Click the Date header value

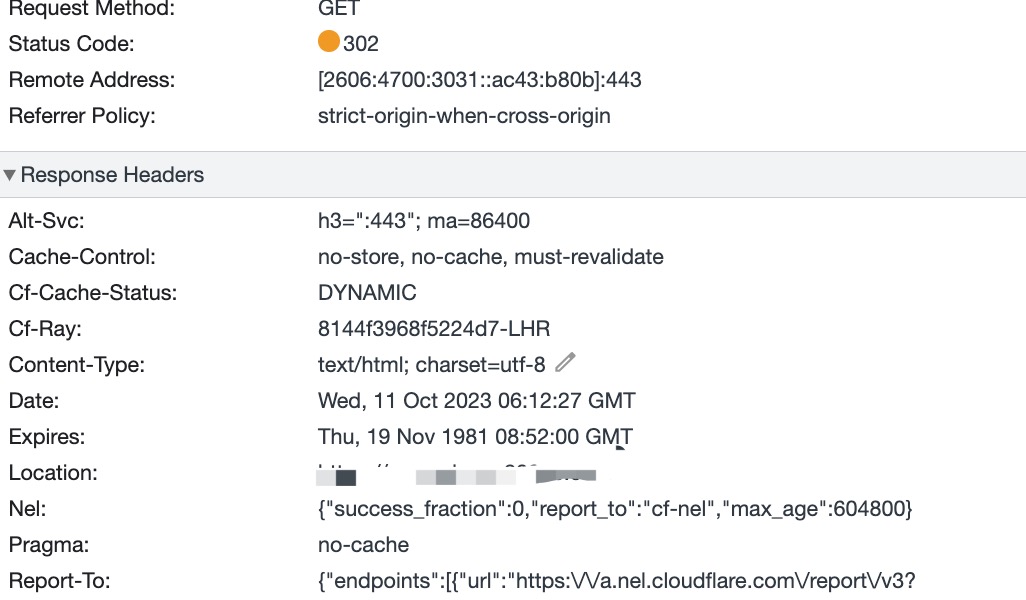click(476, 400)
